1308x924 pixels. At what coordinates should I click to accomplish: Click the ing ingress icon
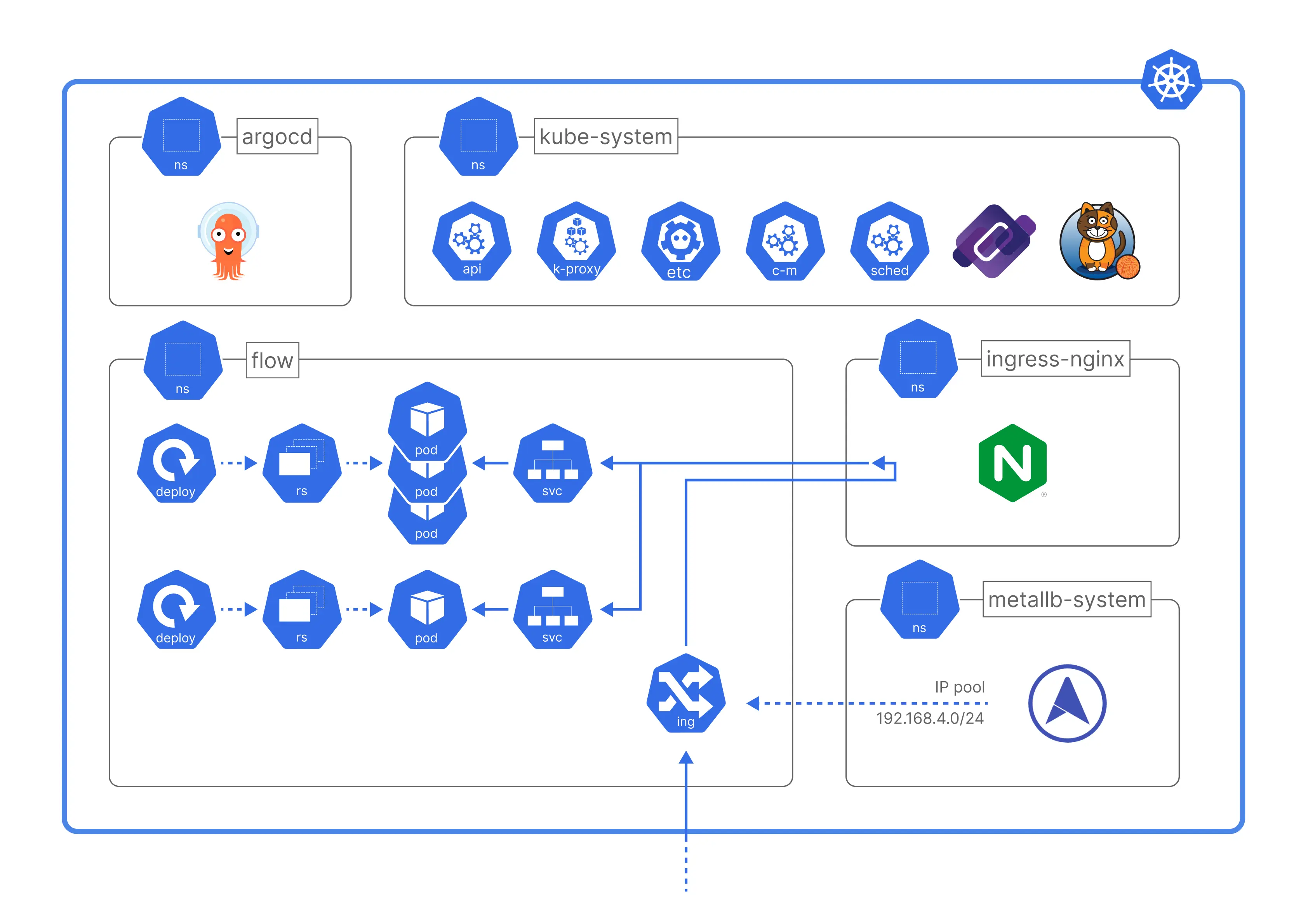(x=686, y=693)
